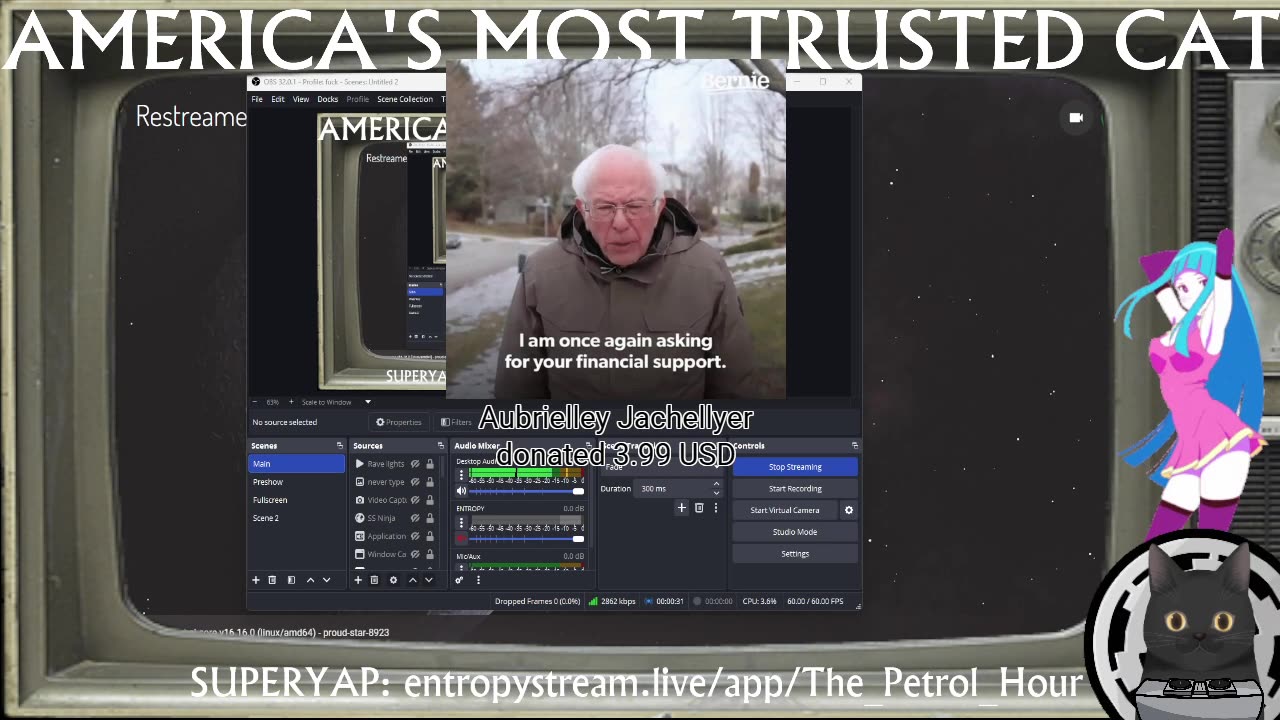Open scene filters icon in Scenes panel

pos(291,580)
